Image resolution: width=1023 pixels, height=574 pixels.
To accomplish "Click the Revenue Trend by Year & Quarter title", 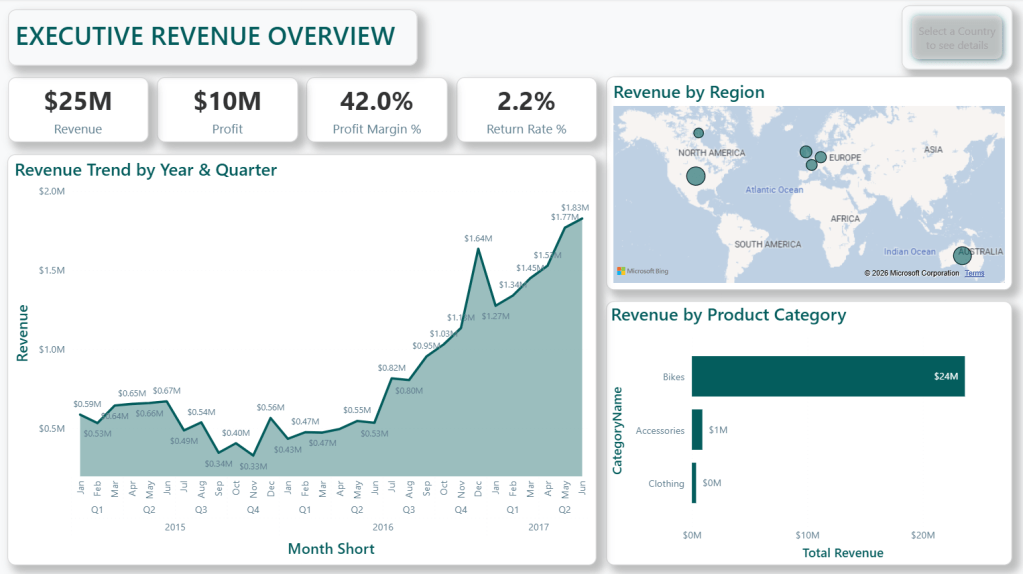I will point(146,170).
